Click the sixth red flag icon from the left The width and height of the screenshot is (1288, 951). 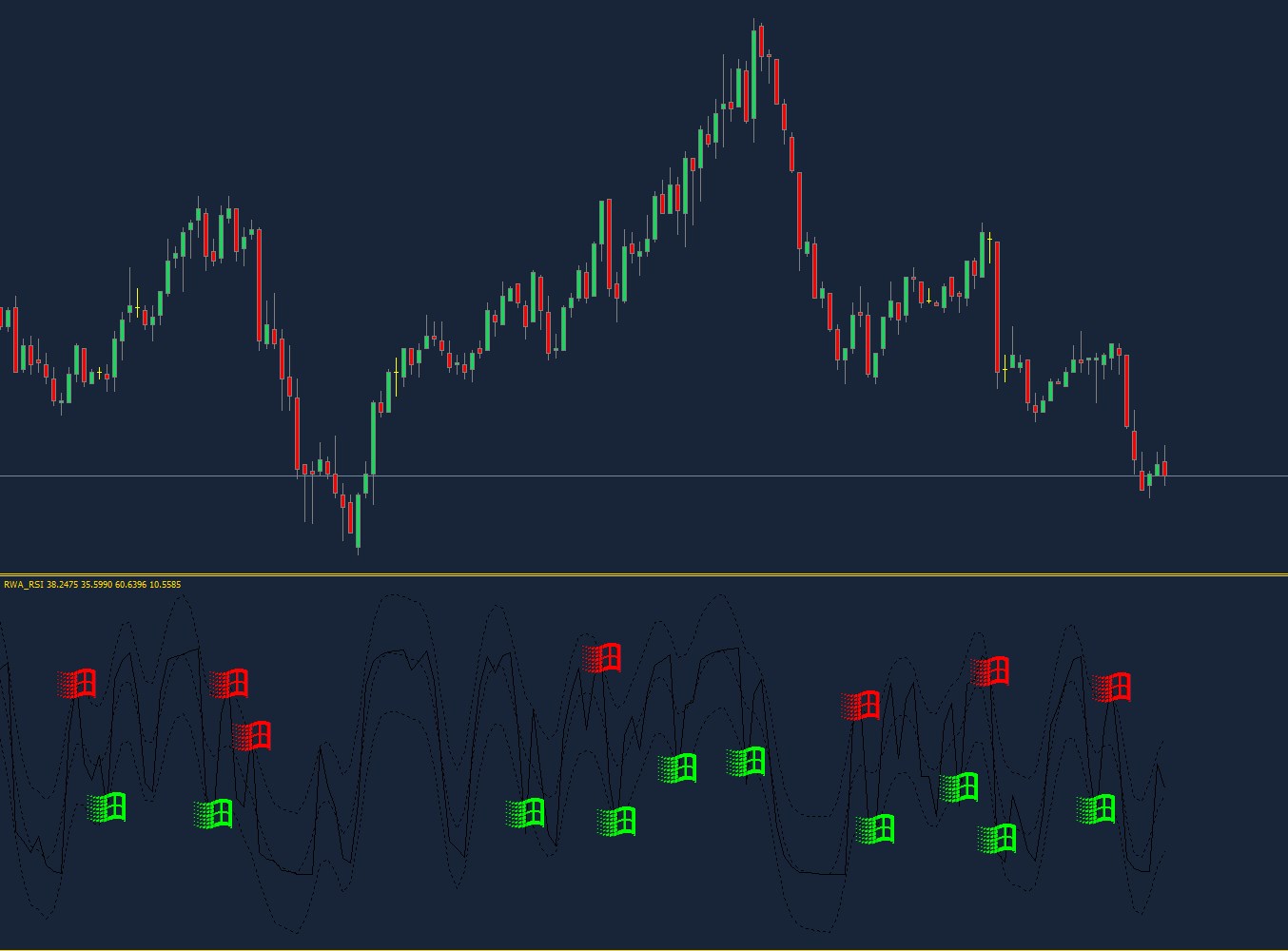tap(990, 671)
